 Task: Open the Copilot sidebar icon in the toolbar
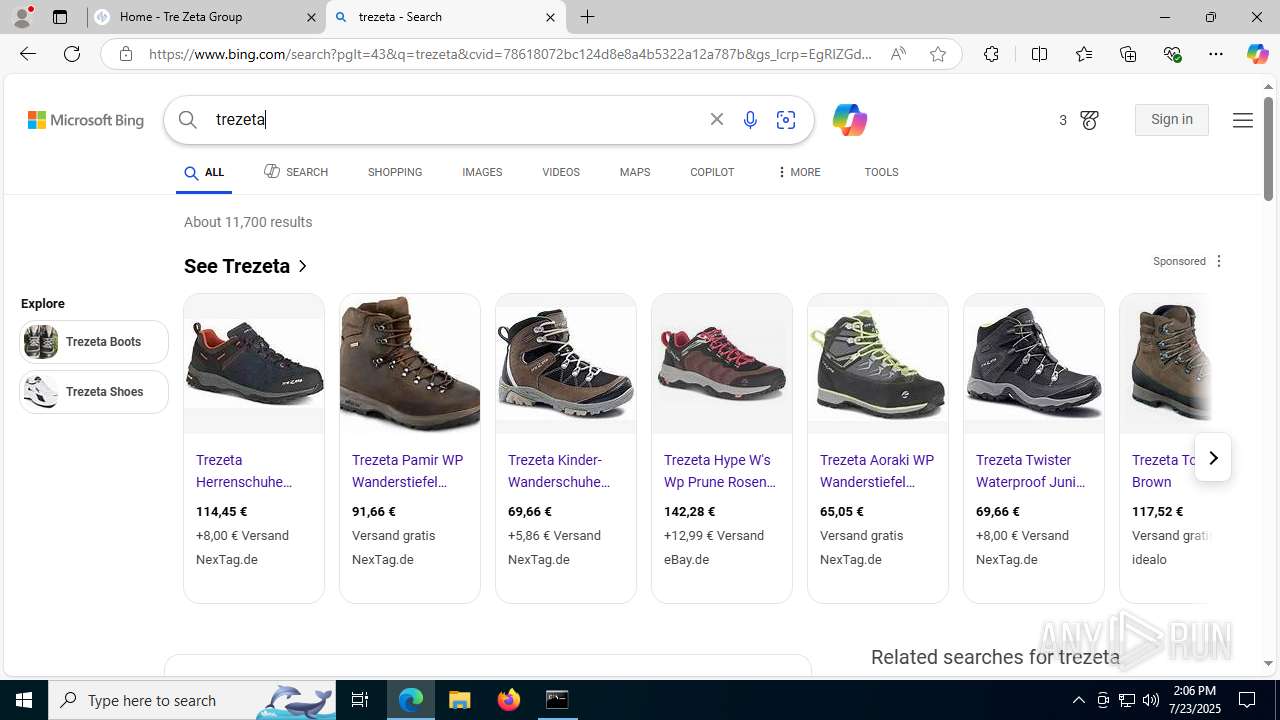point(1257,54)
